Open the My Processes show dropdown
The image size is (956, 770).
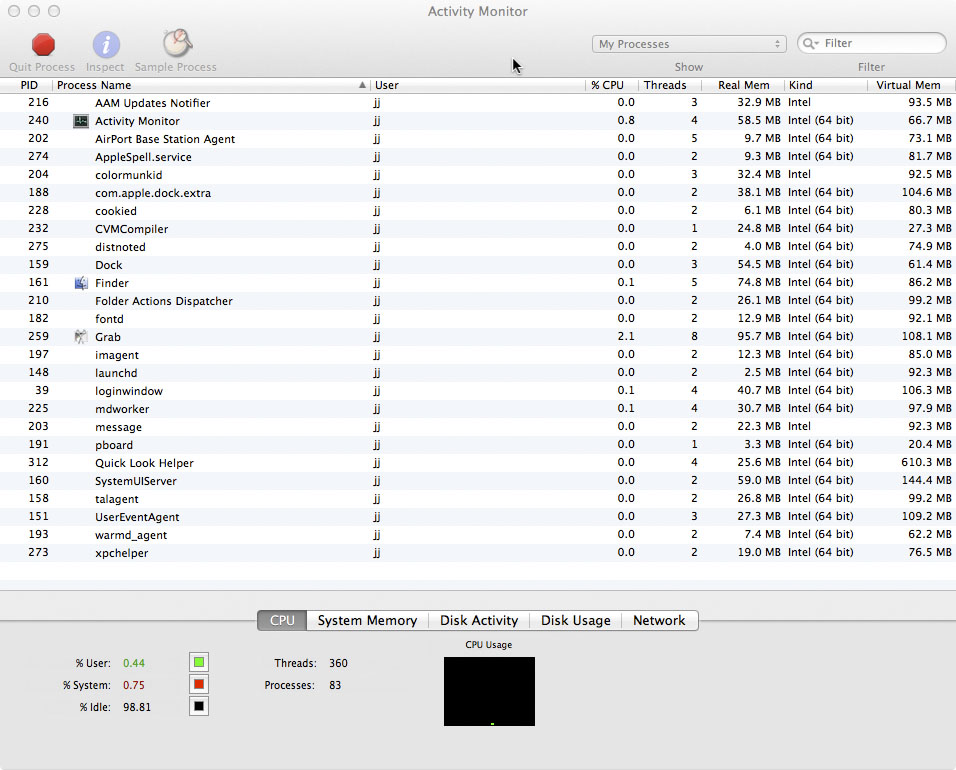(689, 44)
